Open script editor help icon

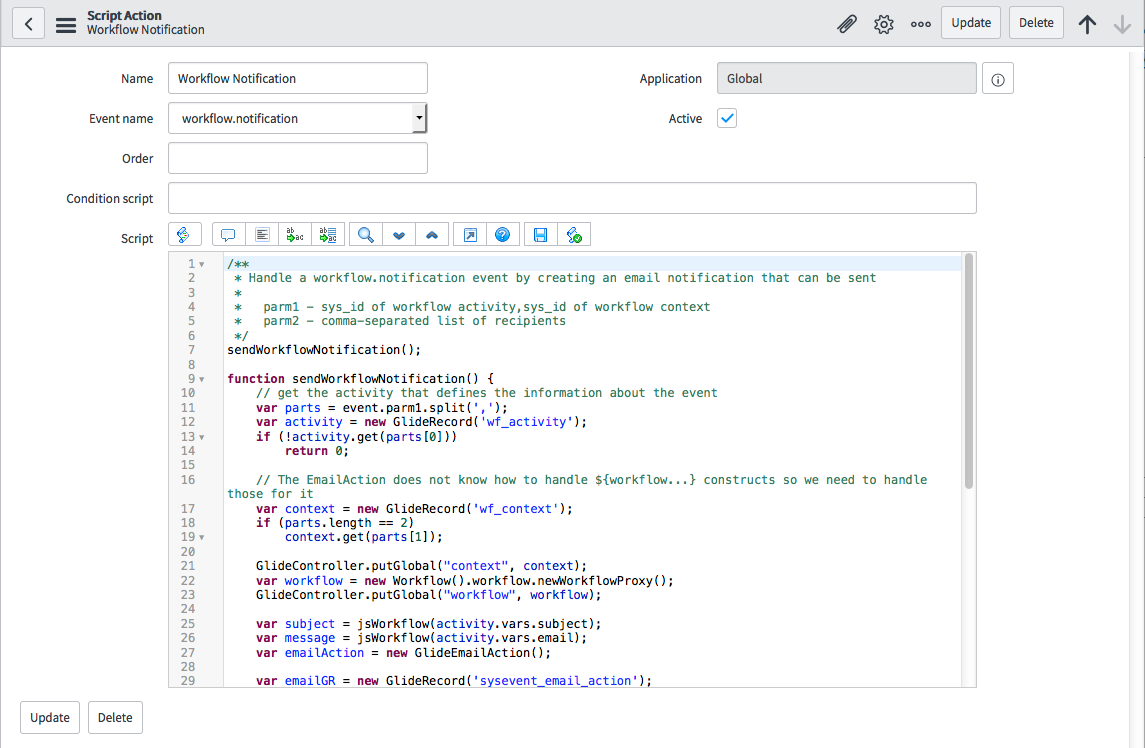tap(502, 234)
